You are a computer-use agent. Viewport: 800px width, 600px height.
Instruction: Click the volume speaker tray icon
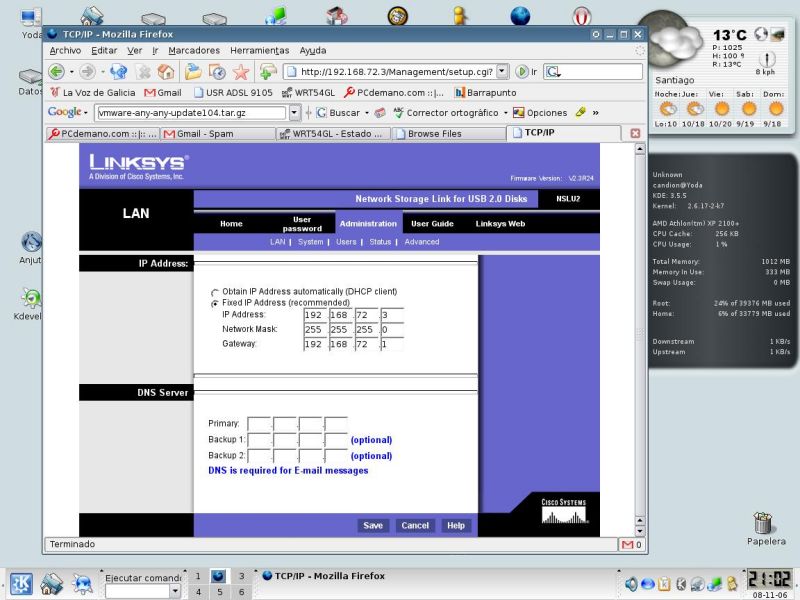point(632,583)
